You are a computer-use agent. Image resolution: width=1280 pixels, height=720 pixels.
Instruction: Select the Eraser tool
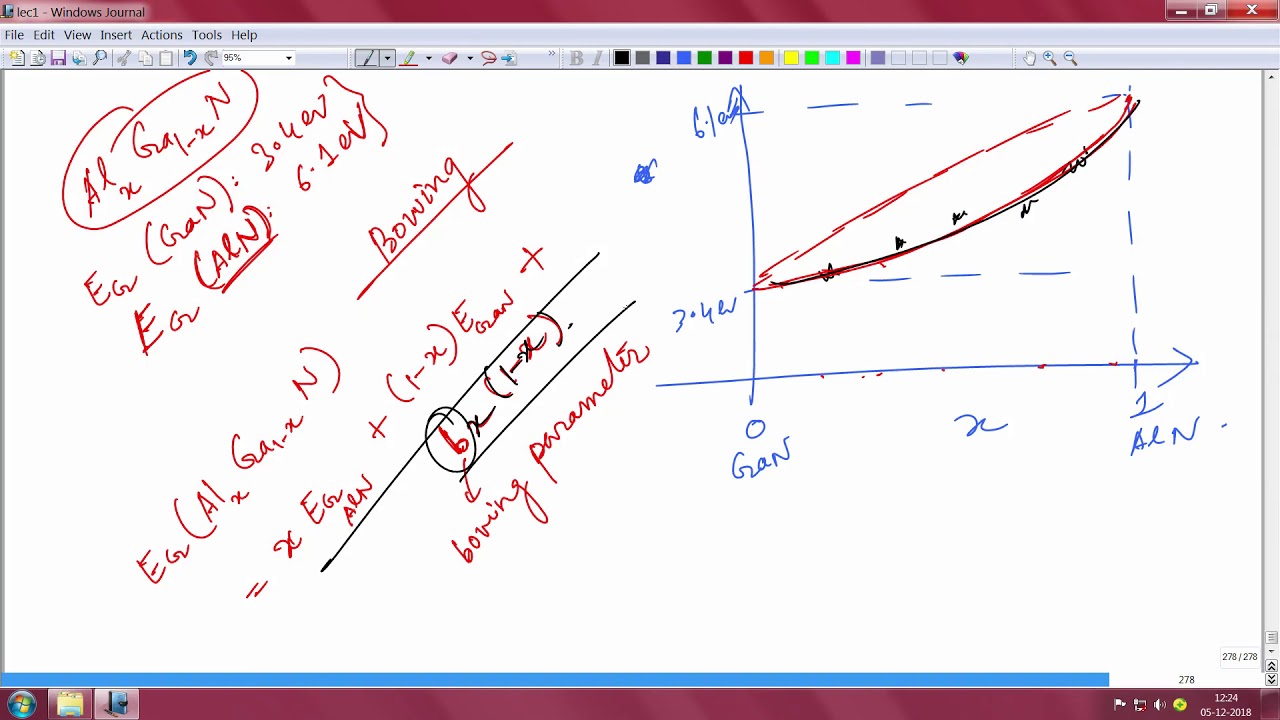pyautogui.click(x=449, y=58)
